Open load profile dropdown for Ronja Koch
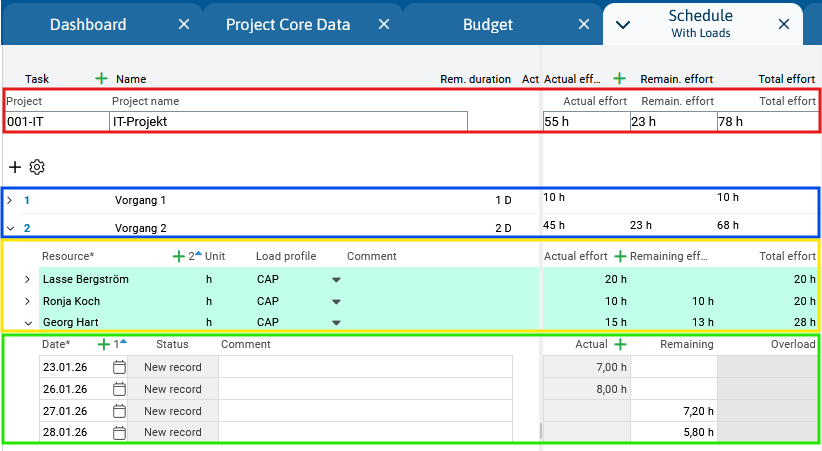Screen dimensions: 822x451 (337, 301)
